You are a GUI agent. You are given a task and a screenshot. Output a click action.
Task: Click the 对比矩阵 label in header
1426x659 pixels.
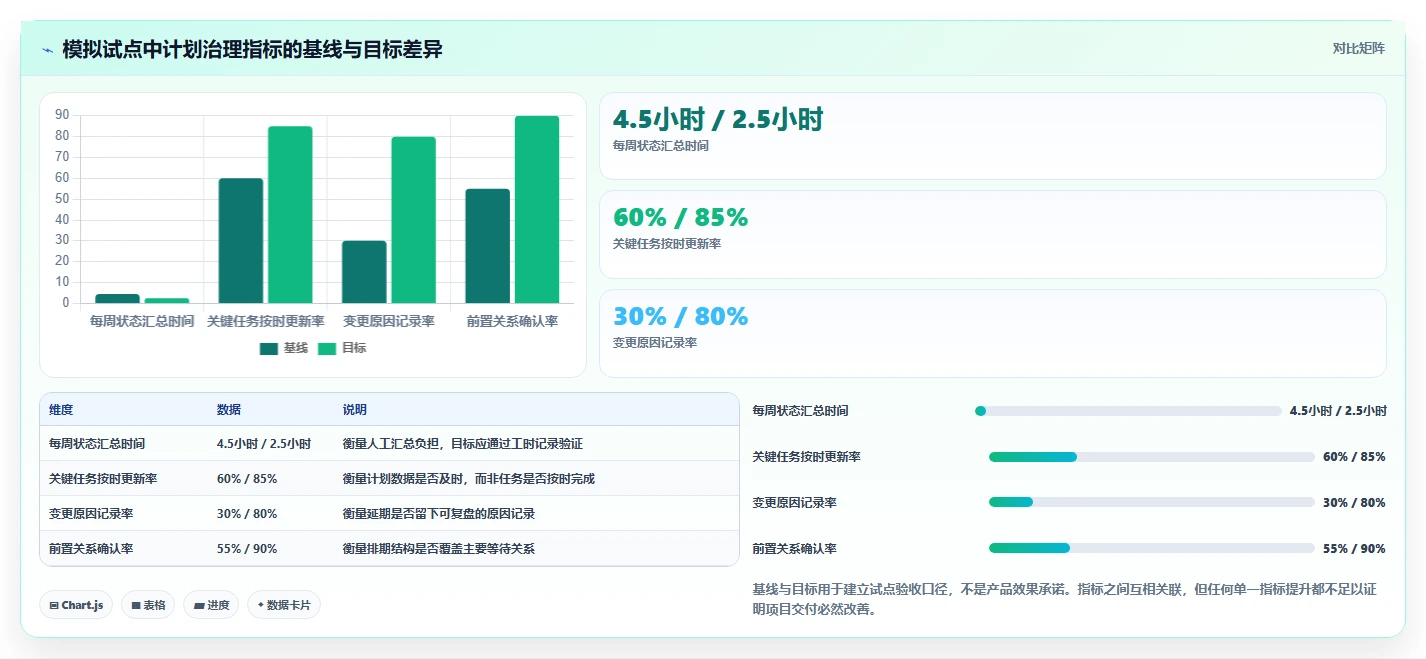click(x=1358, y=48)
